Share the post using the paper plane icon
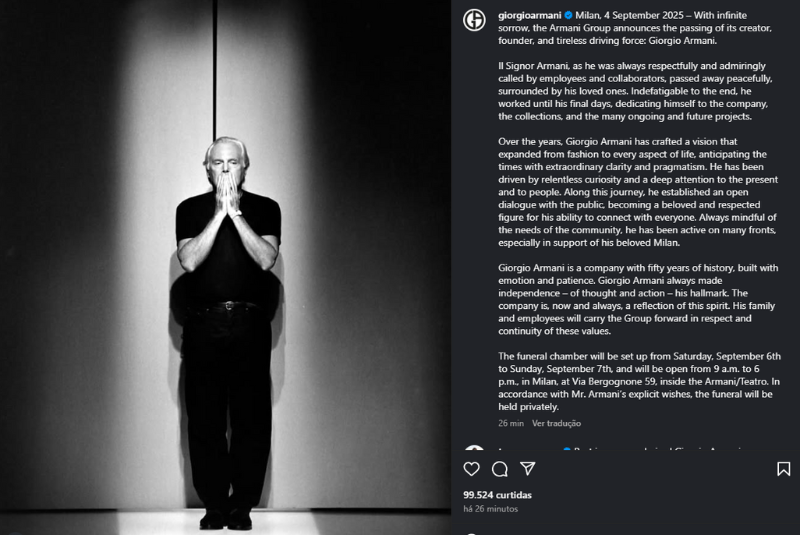 point(528,468)
